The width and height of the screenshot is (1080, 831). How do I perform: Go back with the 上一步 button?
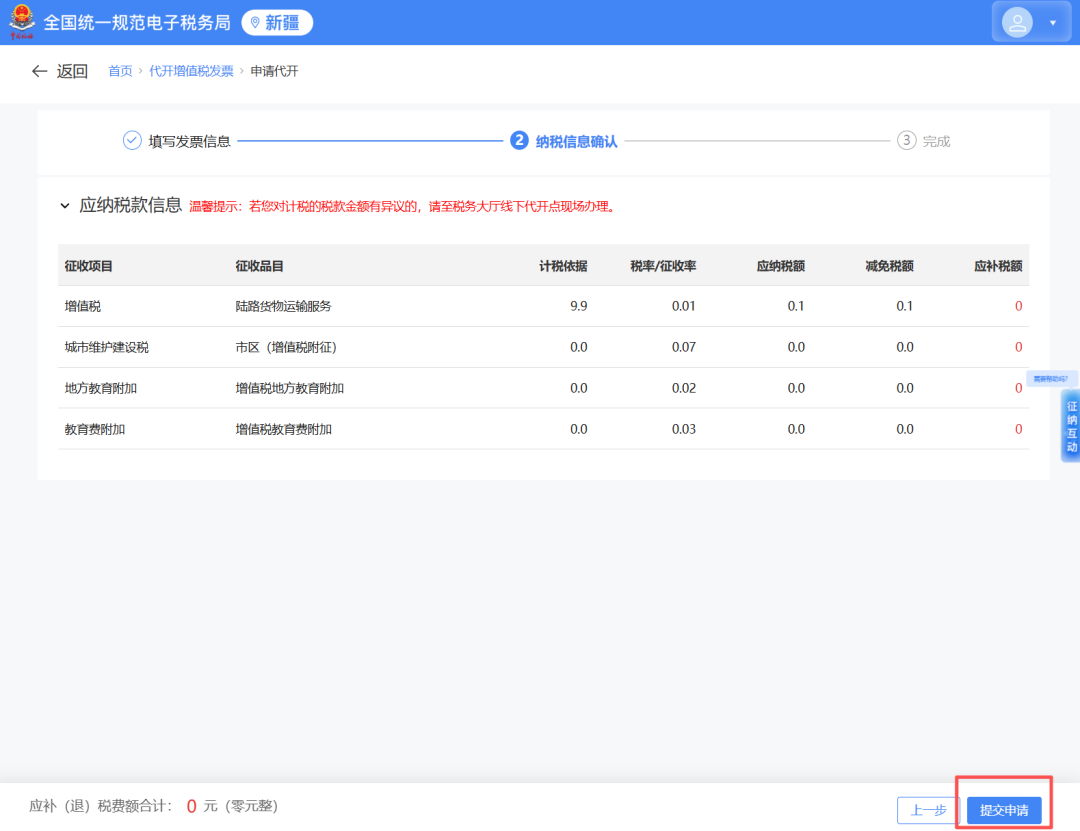[928, 810]
